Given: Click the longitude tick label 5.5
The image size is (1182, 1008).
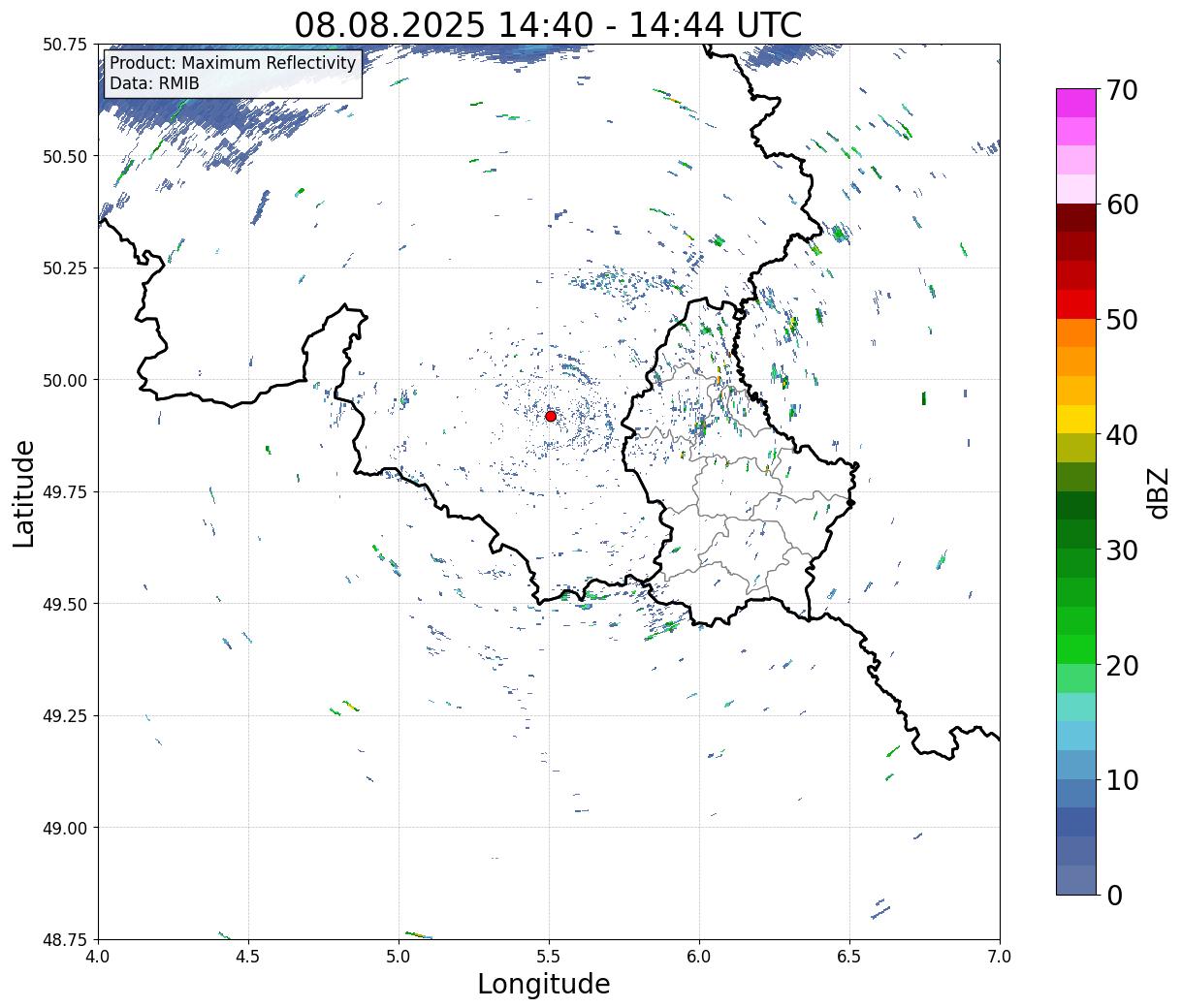Looking at the screenshot, I should coord(549,957).
